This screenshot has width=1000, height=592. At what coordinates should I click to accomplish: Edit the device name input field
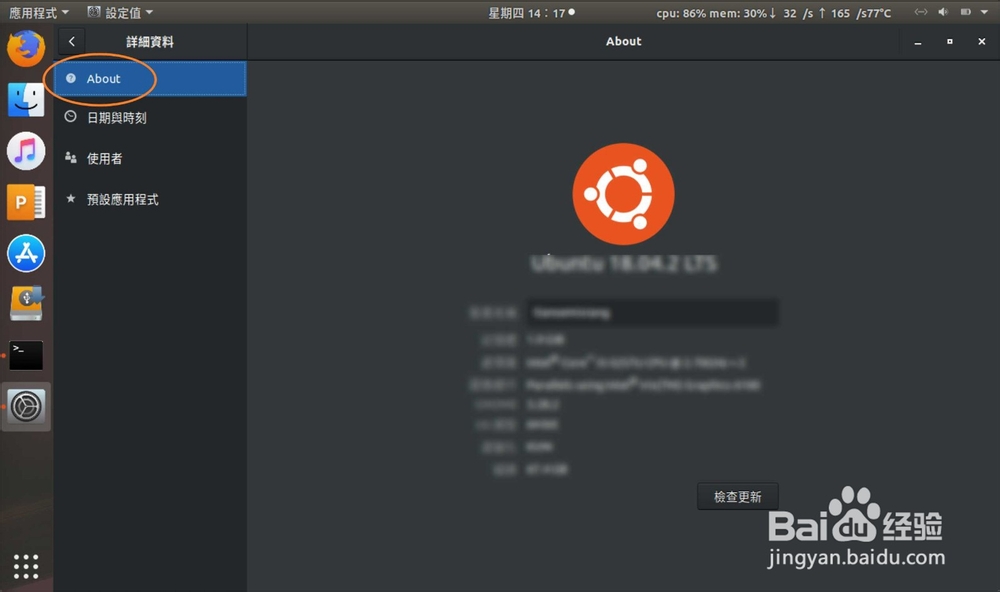[x=652, y=313]
